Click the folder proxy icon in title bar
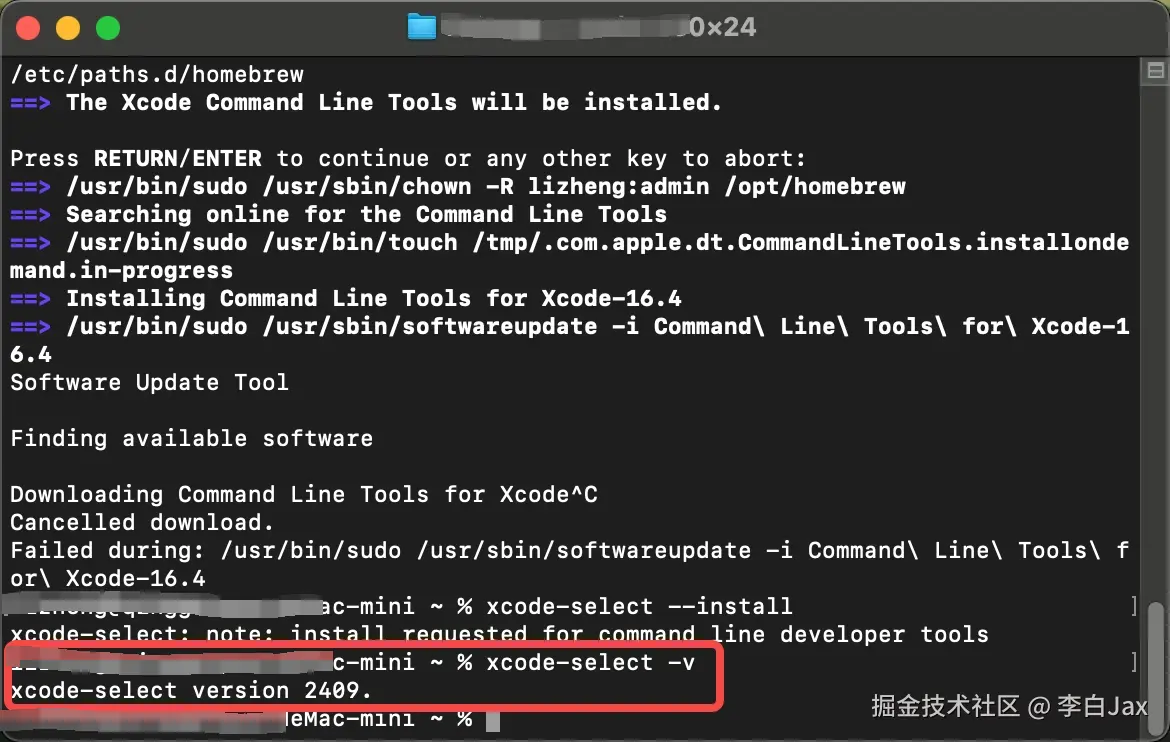This screenshot has height=742, width=1170. point(422,27)
